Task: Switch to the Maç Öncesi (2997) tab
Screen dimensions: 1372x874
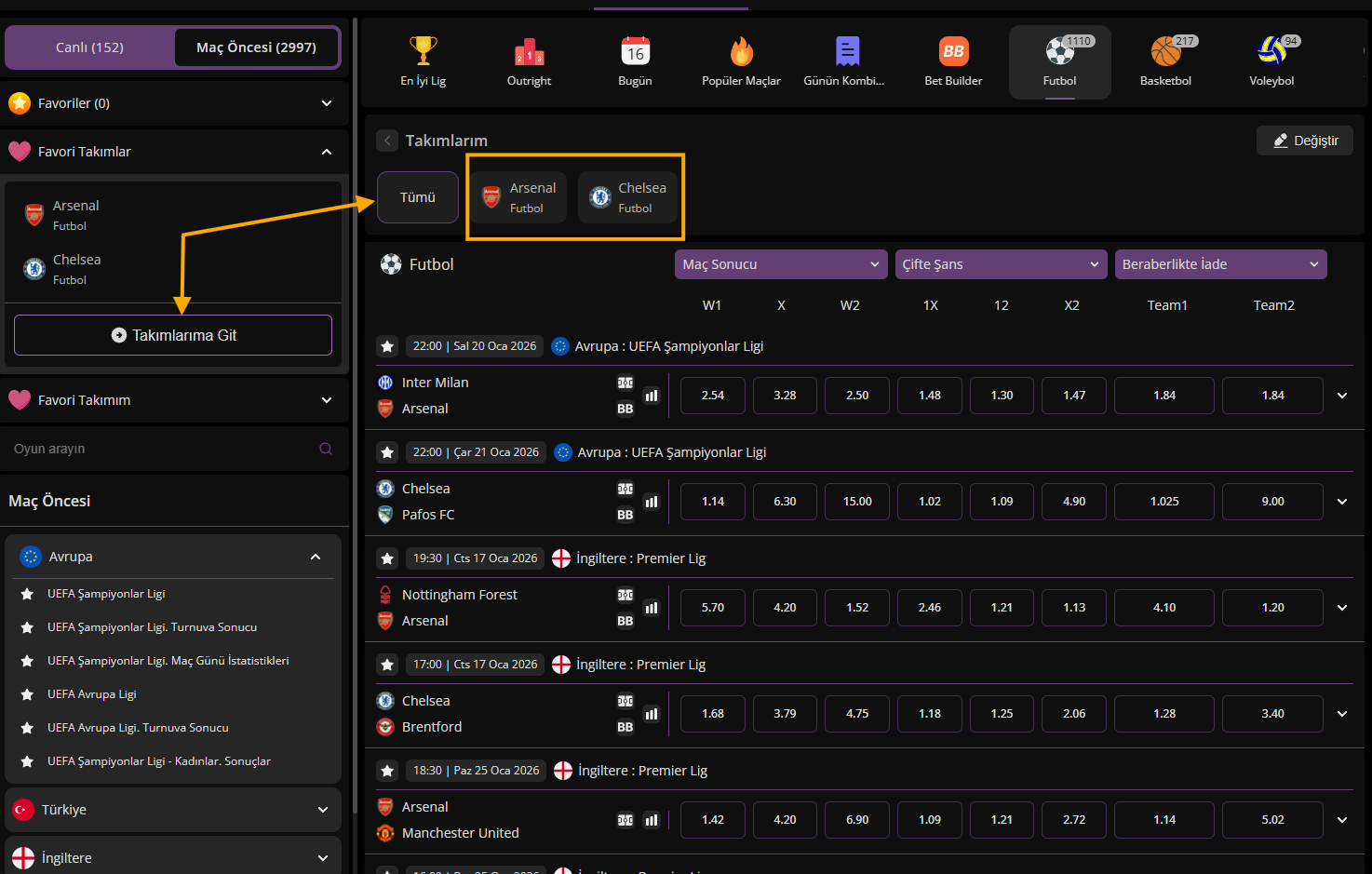Action: point(256,47)
